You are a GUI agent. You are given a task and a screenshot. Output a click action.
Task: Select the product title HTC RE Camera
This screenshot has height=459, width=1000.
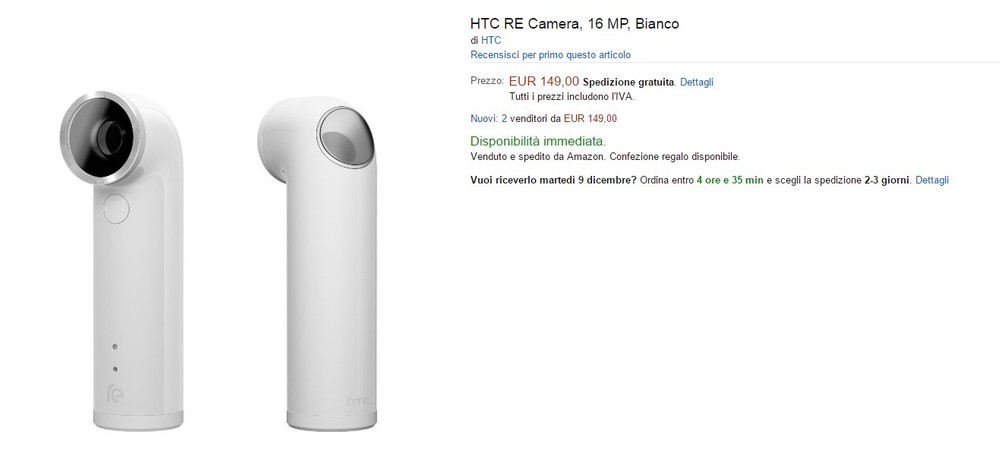tap(575, 24)
